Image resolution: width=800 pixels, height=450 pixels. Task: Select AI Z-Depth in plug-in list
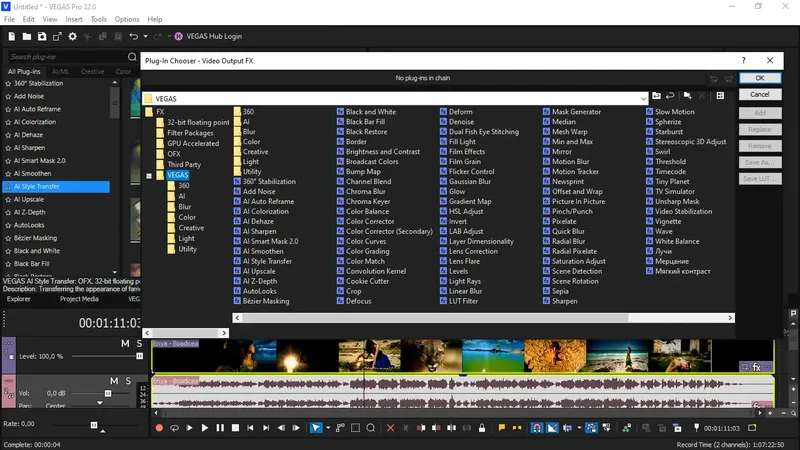point(30,212)
